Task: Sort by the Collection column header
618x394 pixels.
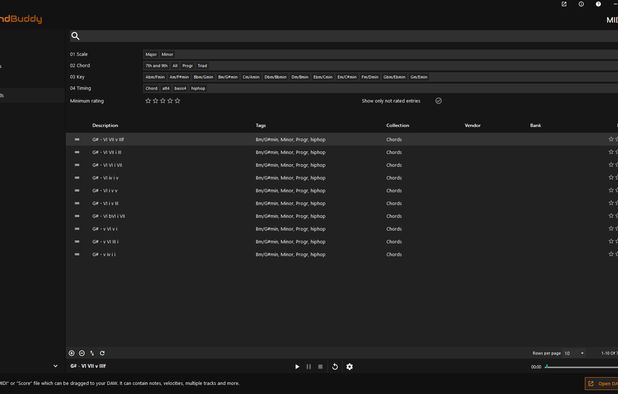Action: click(398, 125)
